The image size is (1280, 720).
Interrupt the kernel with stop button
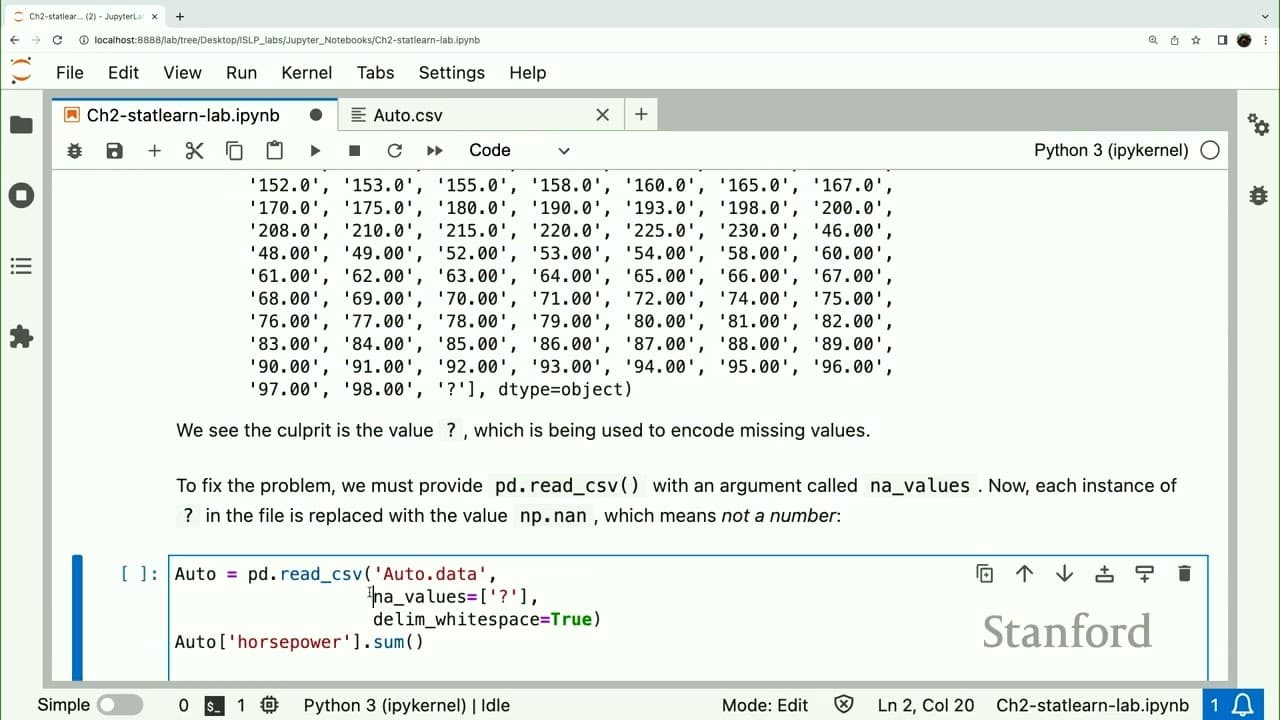point(354,151)
